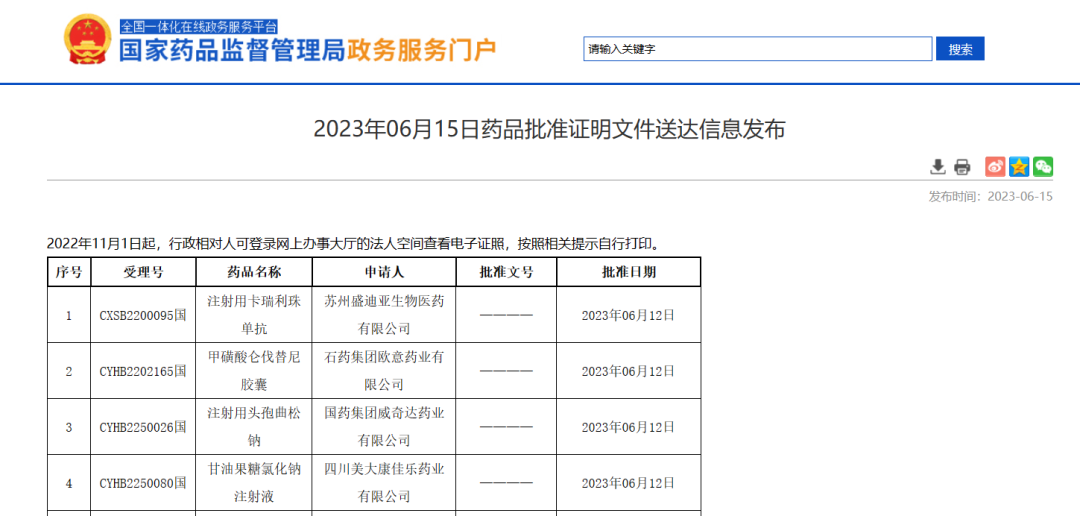This screenshot has width=1080, height=516.
Task: Click the national emblem logo
Action: pyautogui.click(x=88, y=41)
